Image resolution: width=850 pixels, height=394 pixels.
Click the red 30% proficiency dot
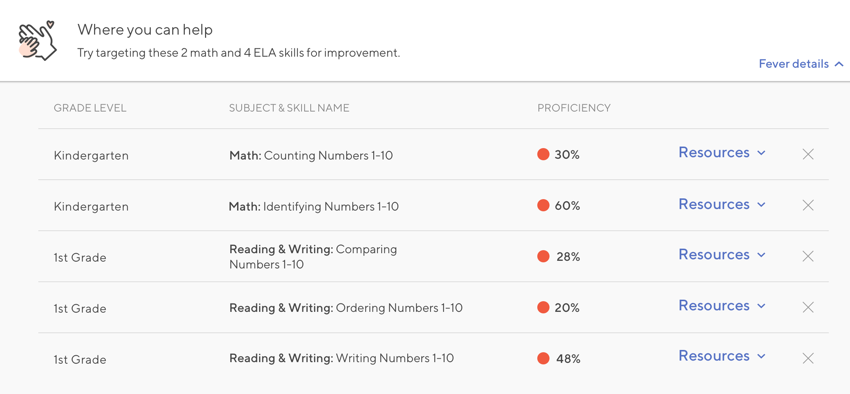pos(543,154)
